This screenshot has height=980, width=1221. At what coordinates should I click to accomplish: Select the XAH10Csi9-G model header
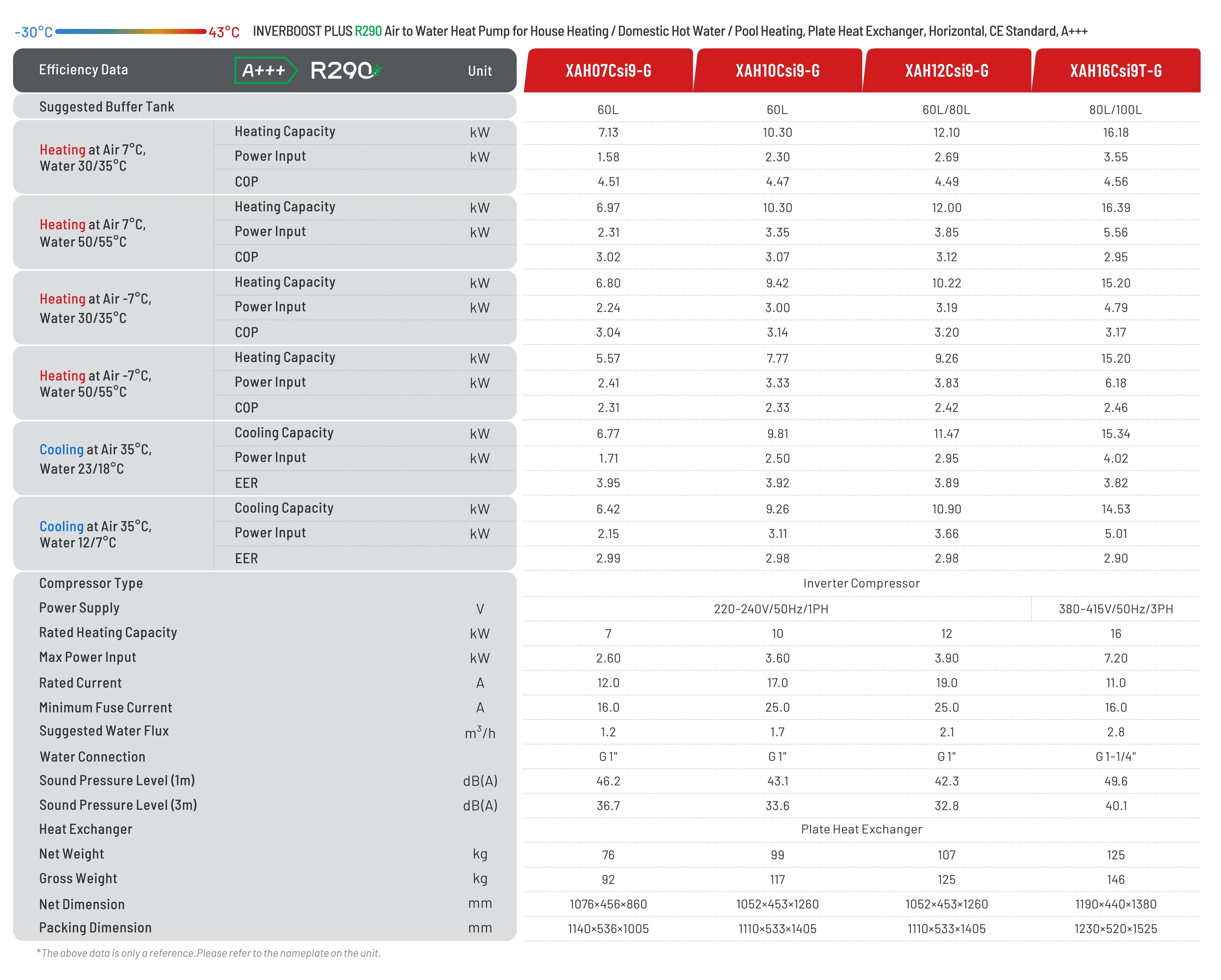pos(778,70)
